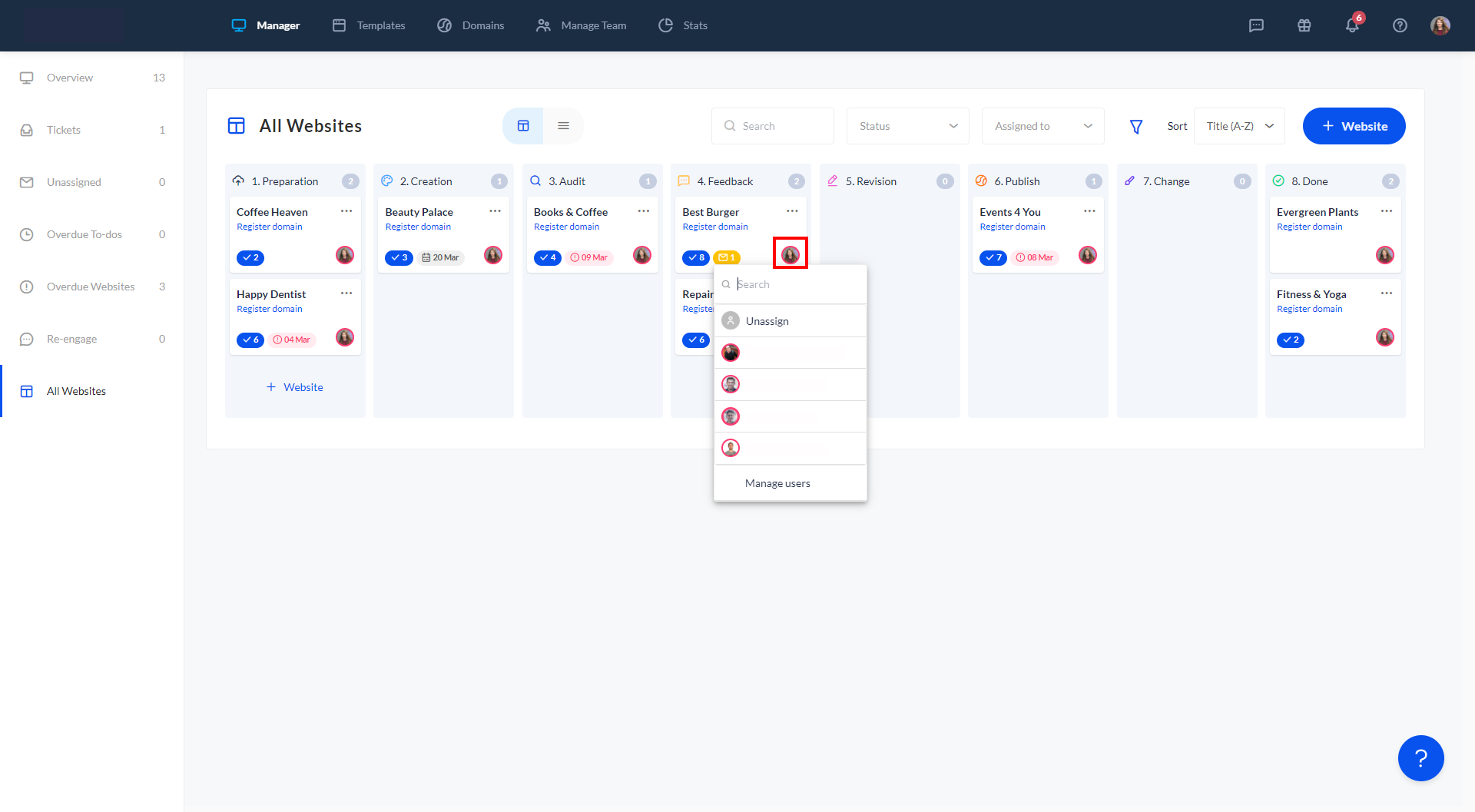Screen dimensions: 1475x812
Task: Click the blue + Website button
Action: coord(1354,126)
